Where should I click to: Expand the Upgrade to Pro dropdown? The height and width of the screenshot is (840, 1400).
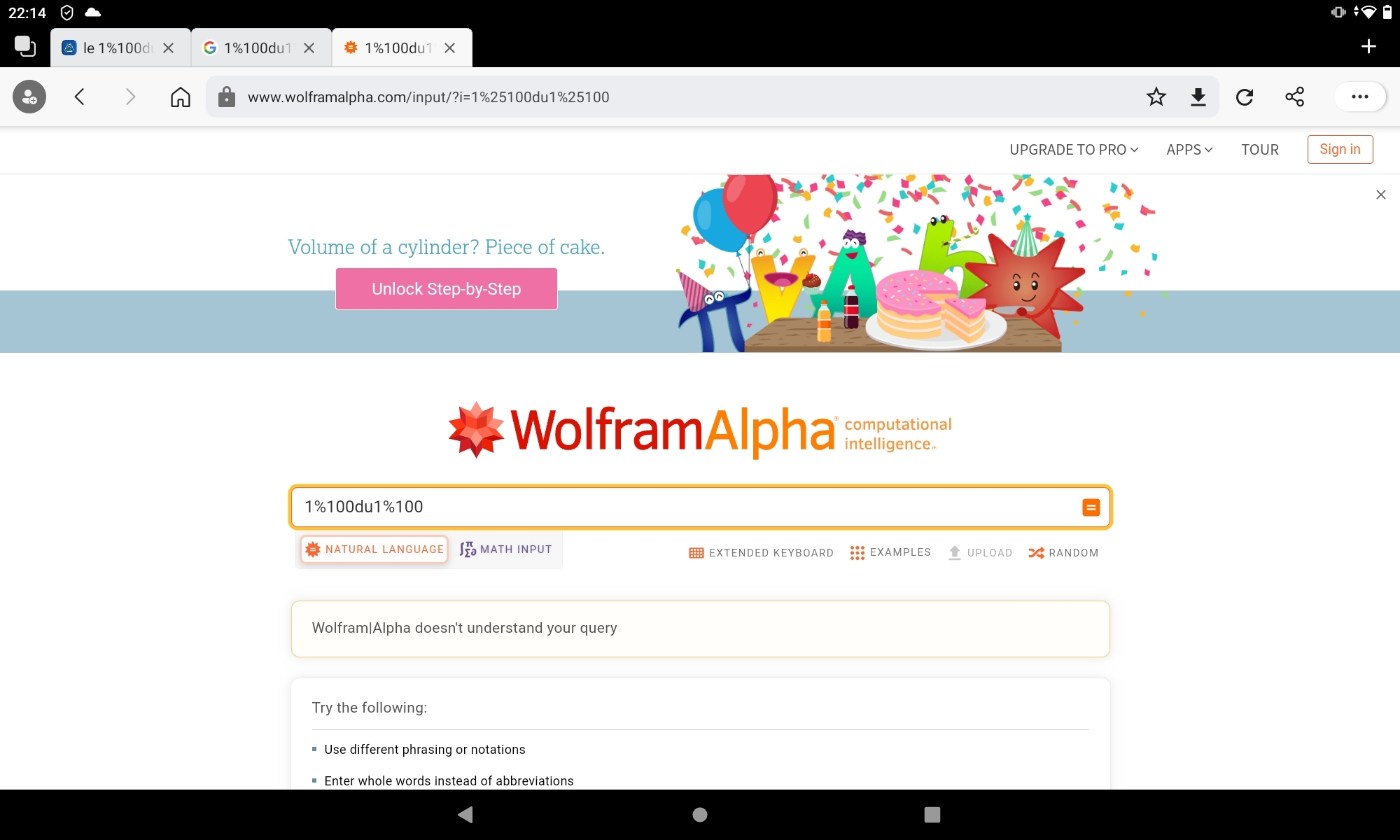(1074, 150)
